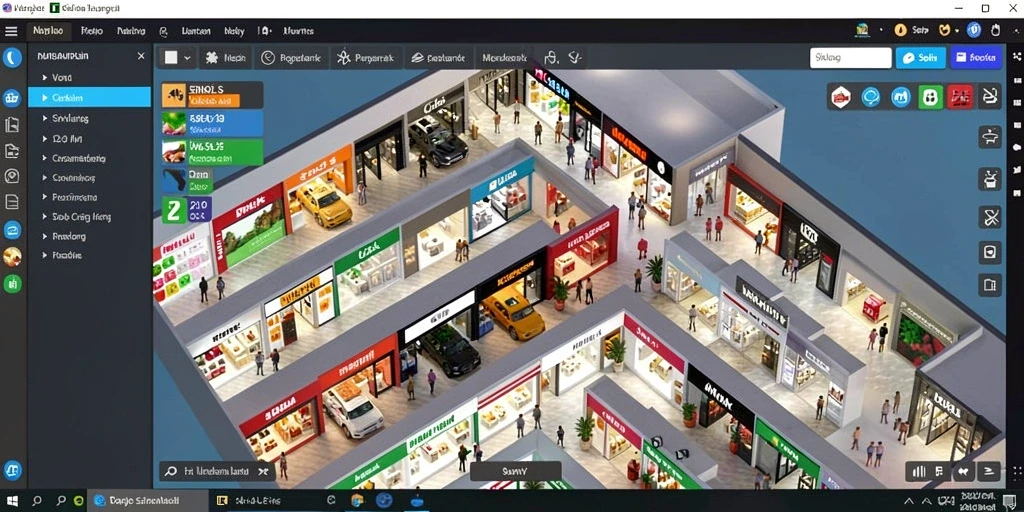Expand the arrow beside the "12O Nm" tree row
The image size is (1024, 512).
pos(44,138)
